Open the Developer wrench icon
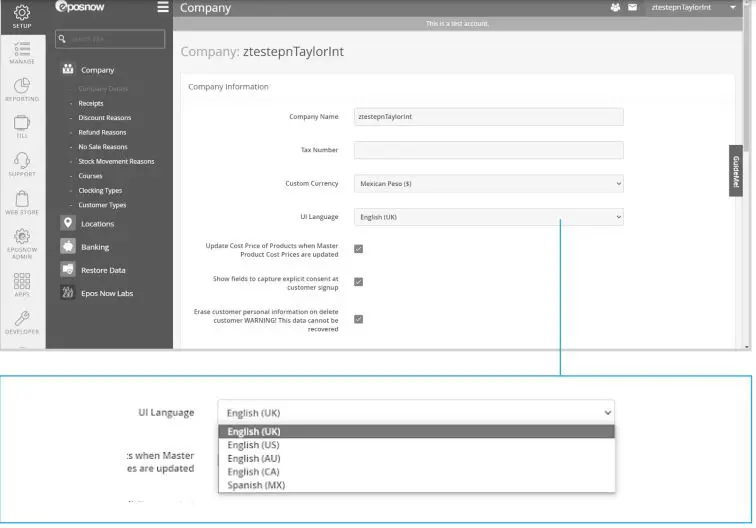 pos(21,320)
